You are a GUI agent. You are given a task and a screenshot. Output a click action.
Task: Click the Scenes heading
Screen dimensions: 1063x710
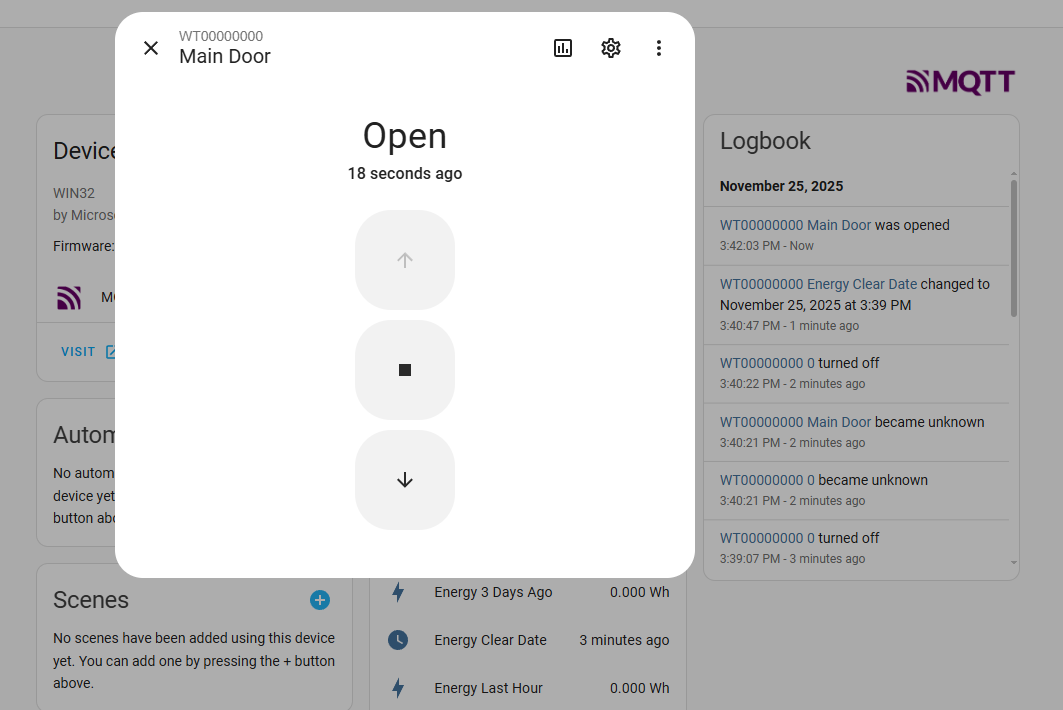tap(91, 600)
